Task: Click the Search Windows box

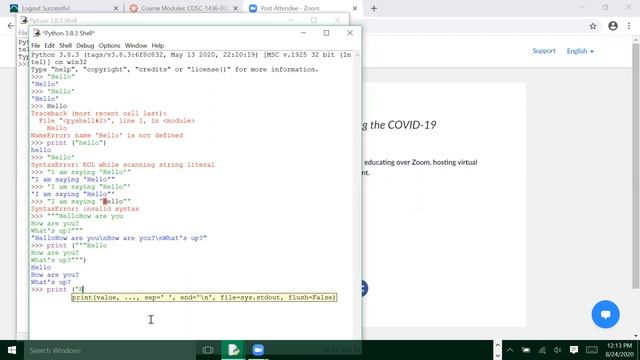Action: coord(109,350)
